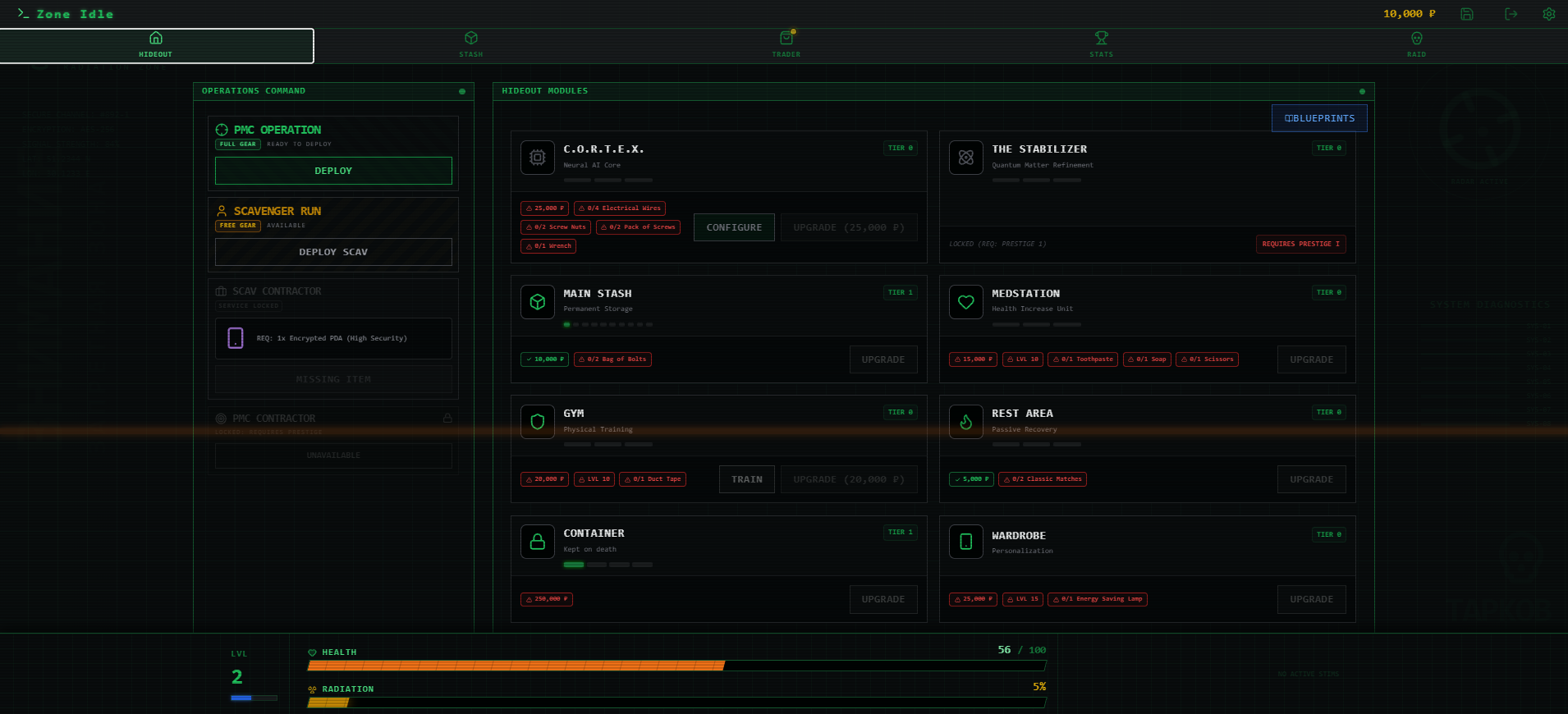Click the Container "250,000 ₽" cost chip
This screenshot has height=714, width=1568.
point(547,599)
